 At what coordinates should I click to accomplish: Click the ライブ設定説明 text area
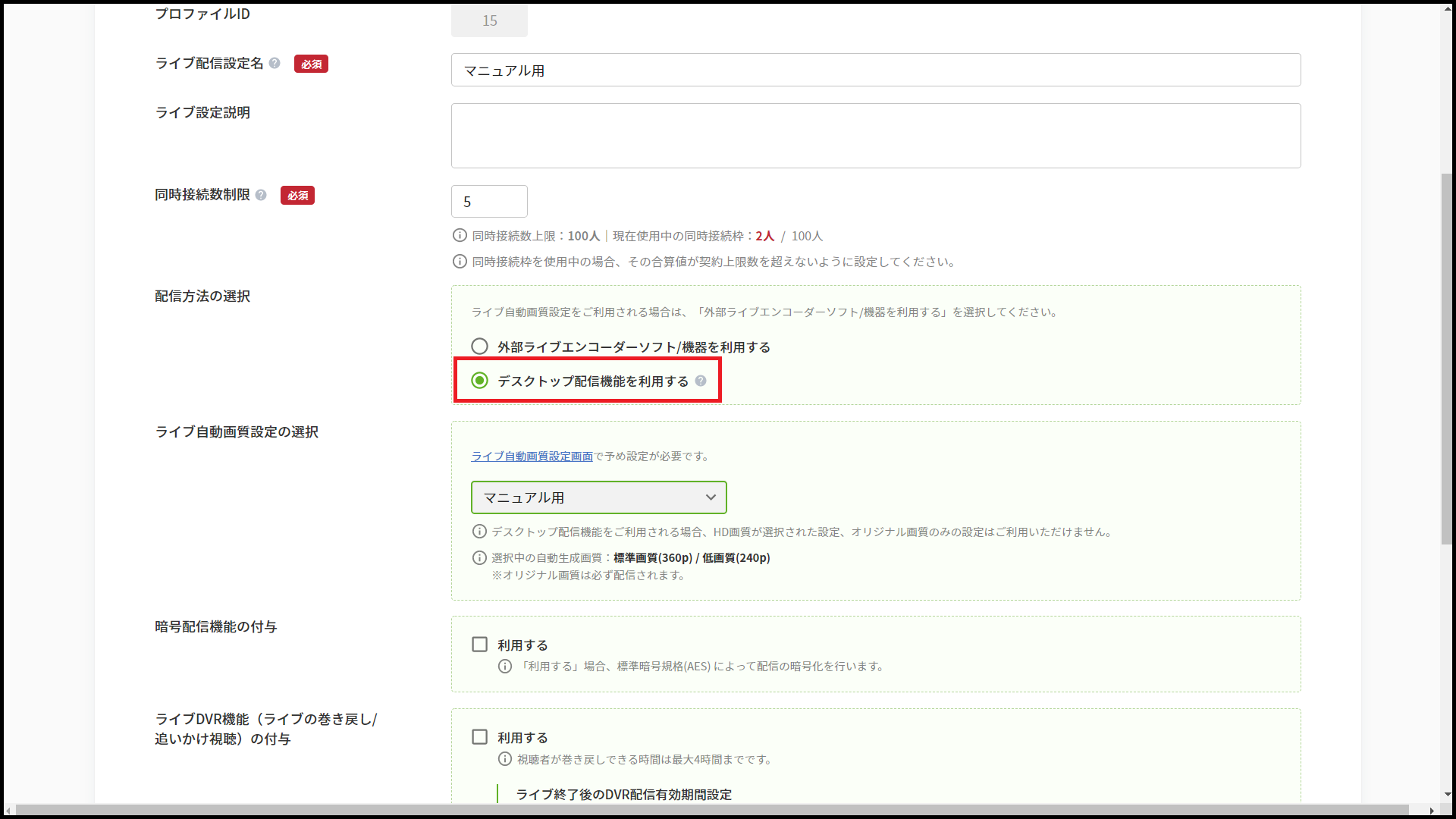coord(875,136)
